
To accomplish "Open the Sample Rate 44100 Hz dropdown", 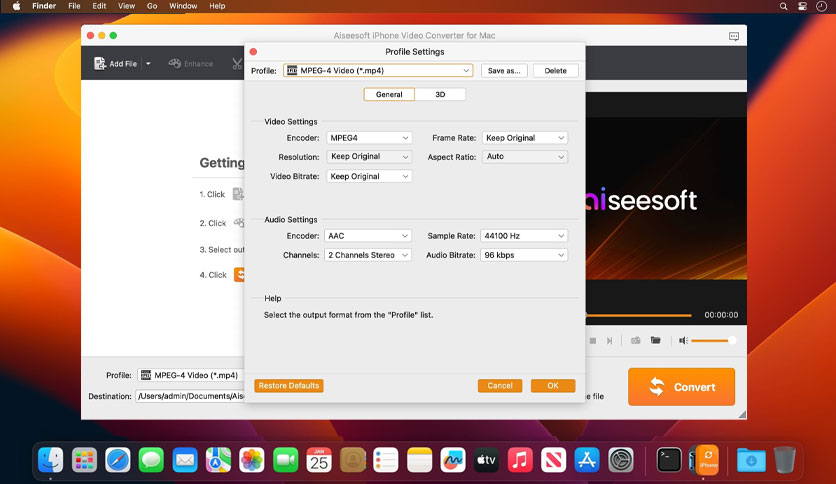I will click(524, 236).
